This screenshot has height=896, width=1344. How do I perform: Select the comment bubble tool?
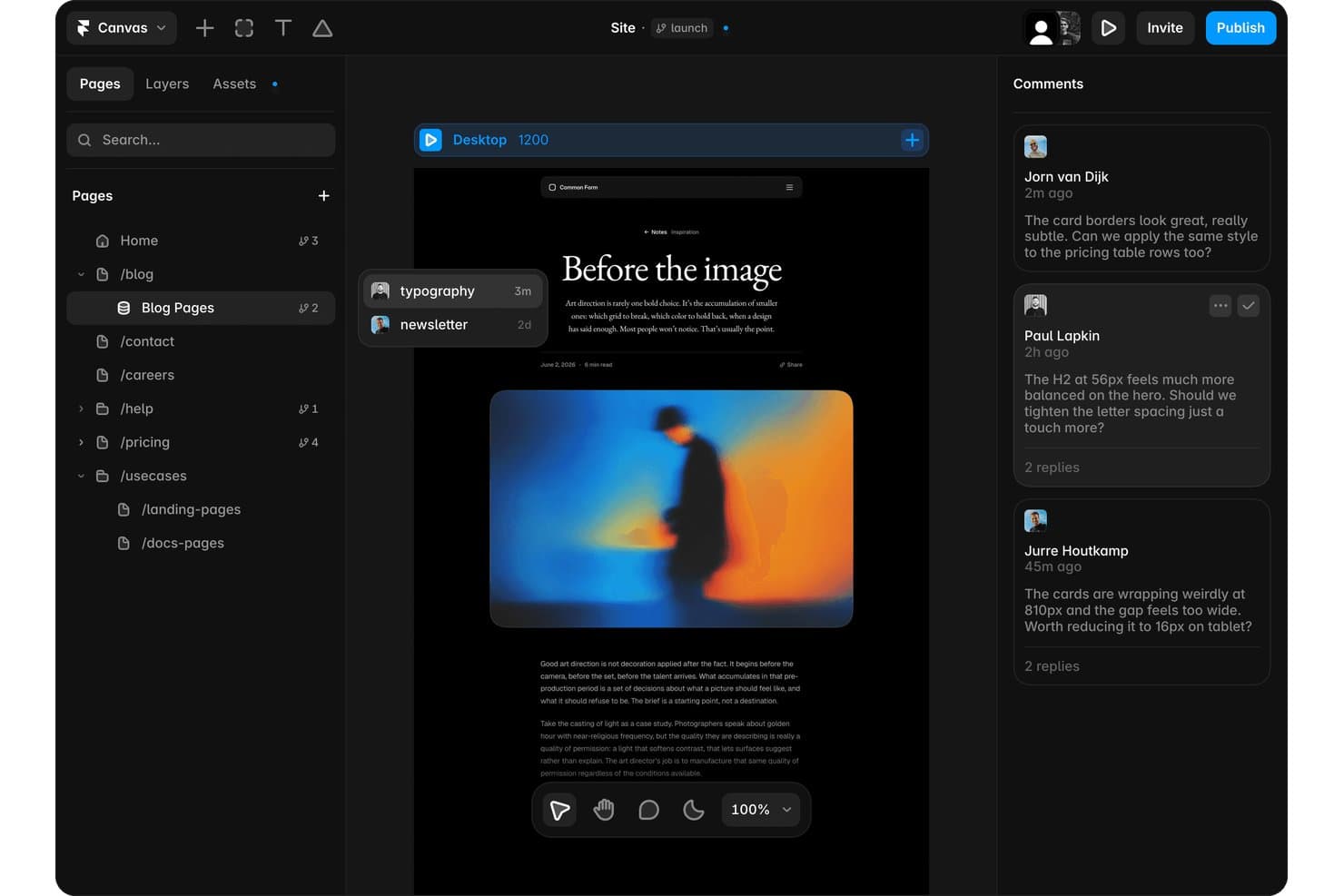click(648, 810)
